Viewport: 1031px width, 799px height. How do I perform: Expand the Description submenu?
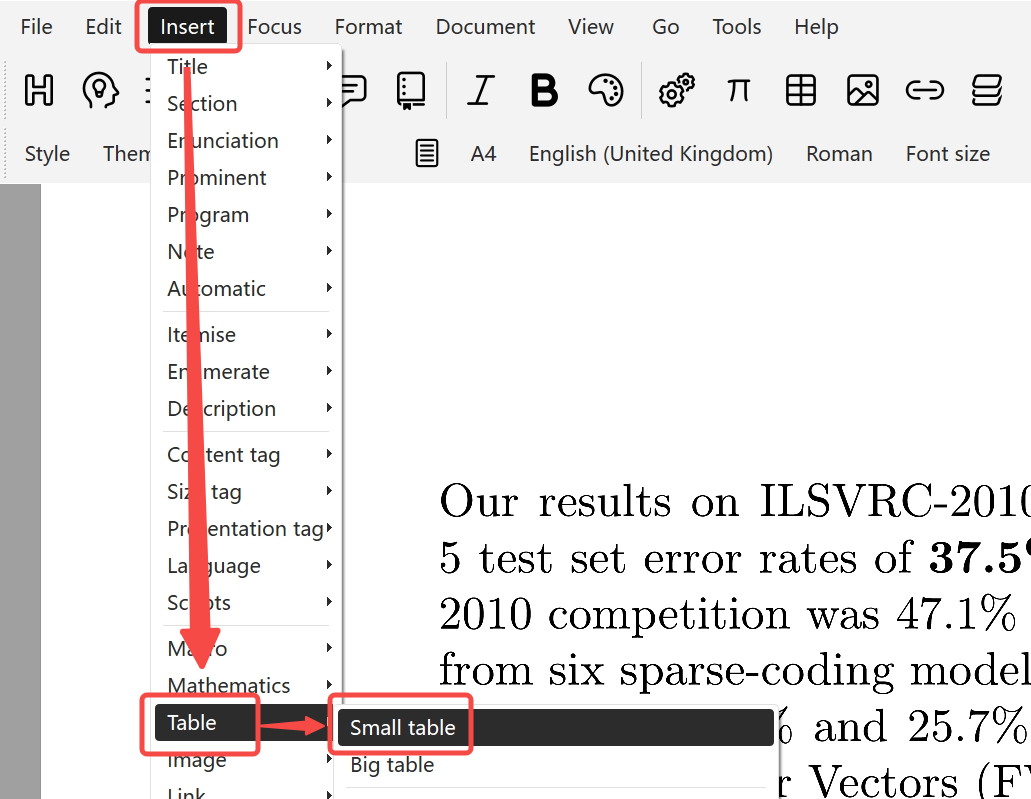click(247, 408)
